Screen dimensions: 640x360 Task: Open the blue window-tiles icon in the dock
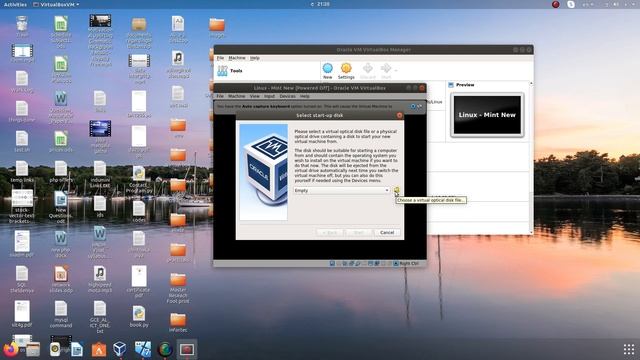click(x=143, y=349)
